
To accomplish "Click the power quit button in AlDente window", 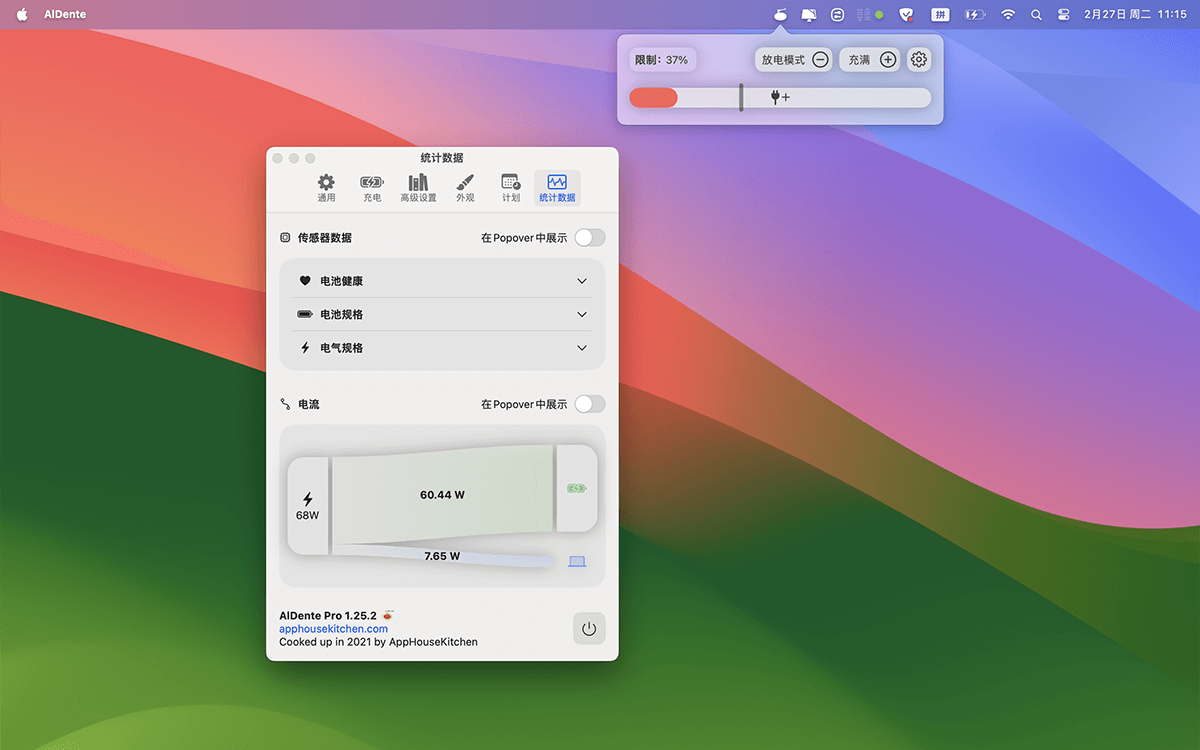I will pos(589,628).
